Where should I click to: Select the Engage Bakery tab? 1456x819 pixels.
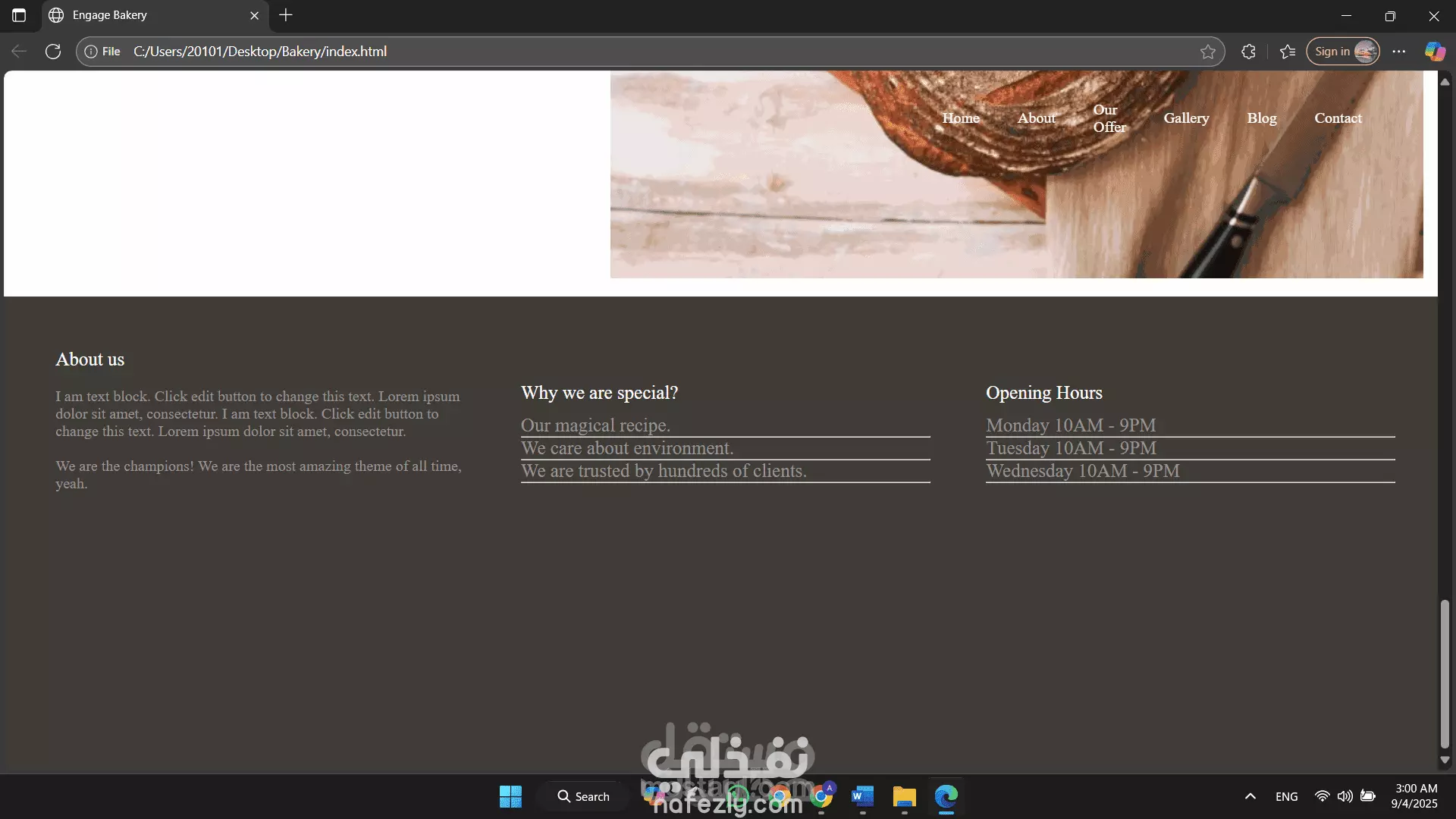point(155,15)
